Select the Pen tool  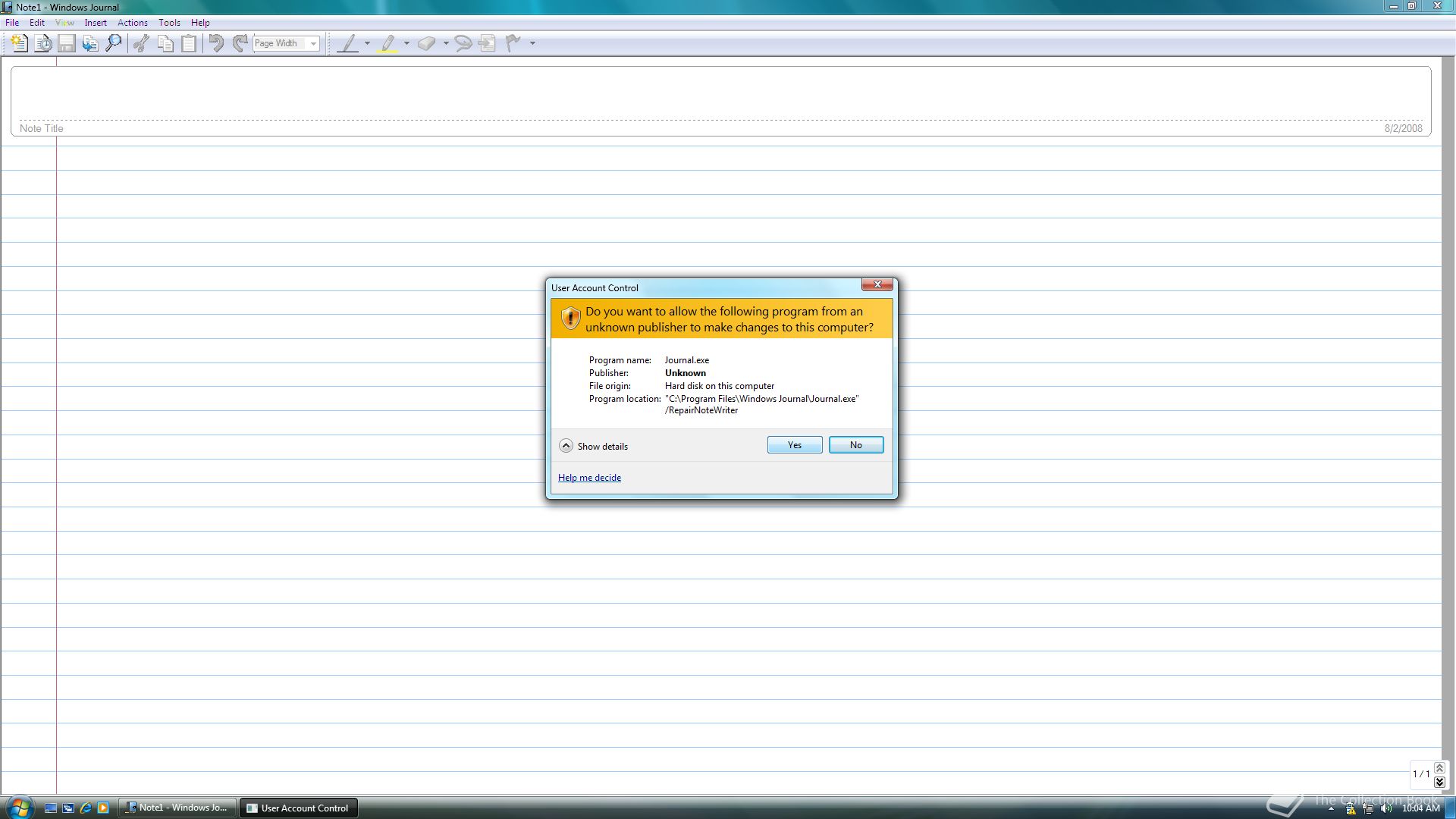[x=348, y=43]
